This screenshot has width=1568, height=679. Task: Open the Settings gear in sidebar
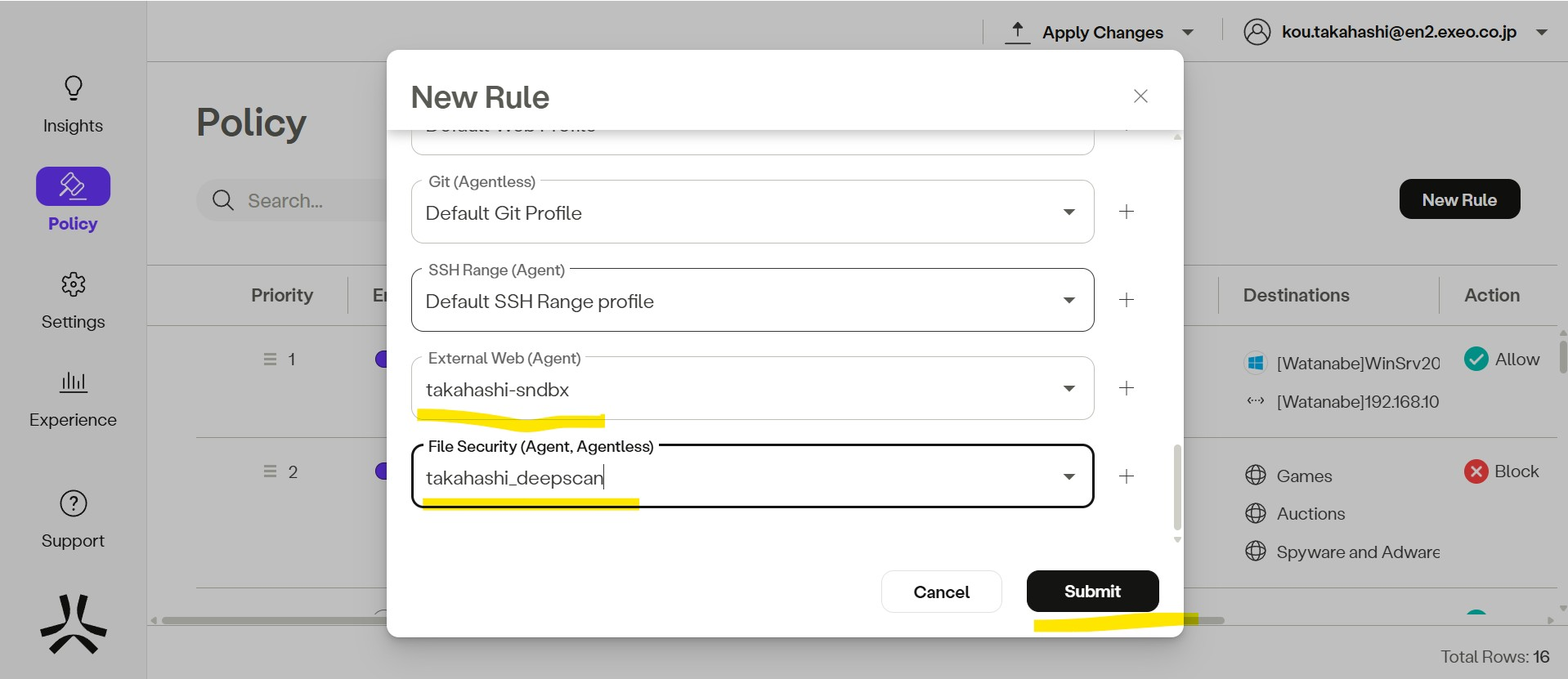74,284
